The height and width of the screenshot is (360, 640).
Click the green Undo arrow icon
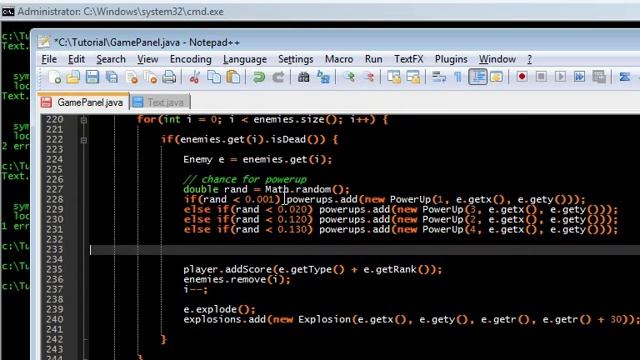coord(259,77)
